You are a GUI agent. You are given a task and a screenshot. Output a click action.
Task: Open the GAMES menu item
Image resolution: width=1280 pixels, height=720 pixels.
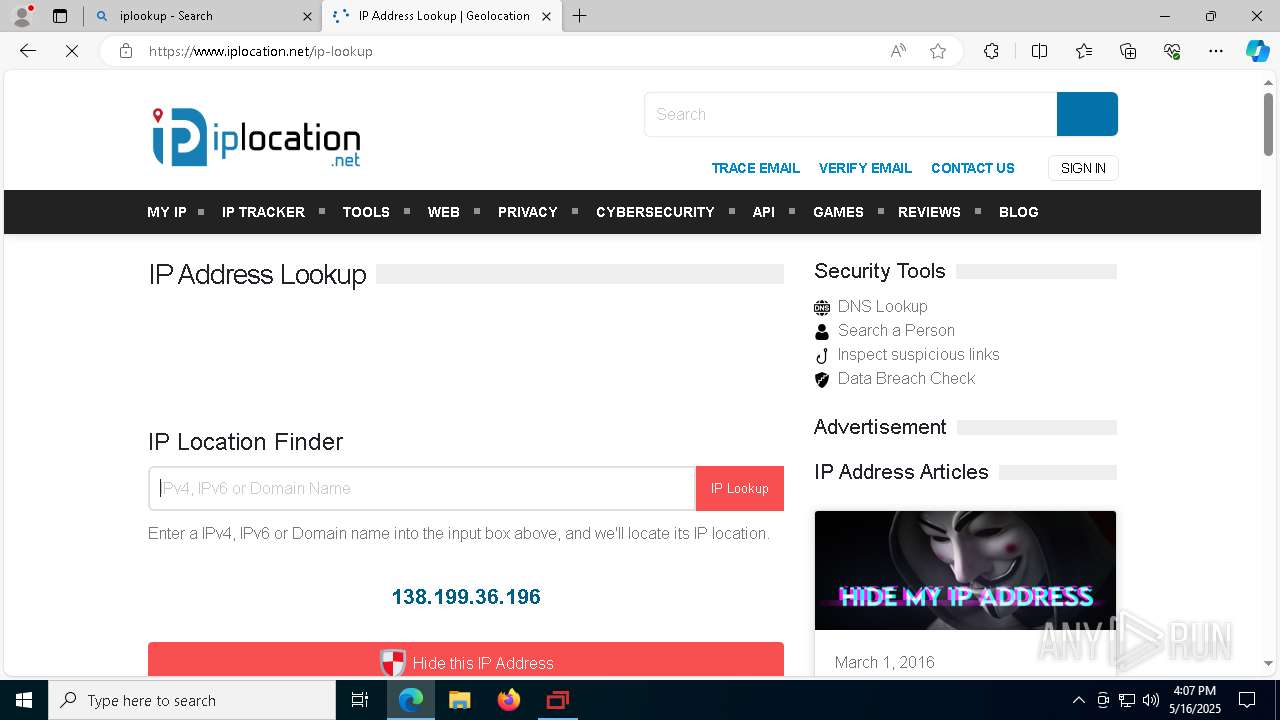[838, 212]
